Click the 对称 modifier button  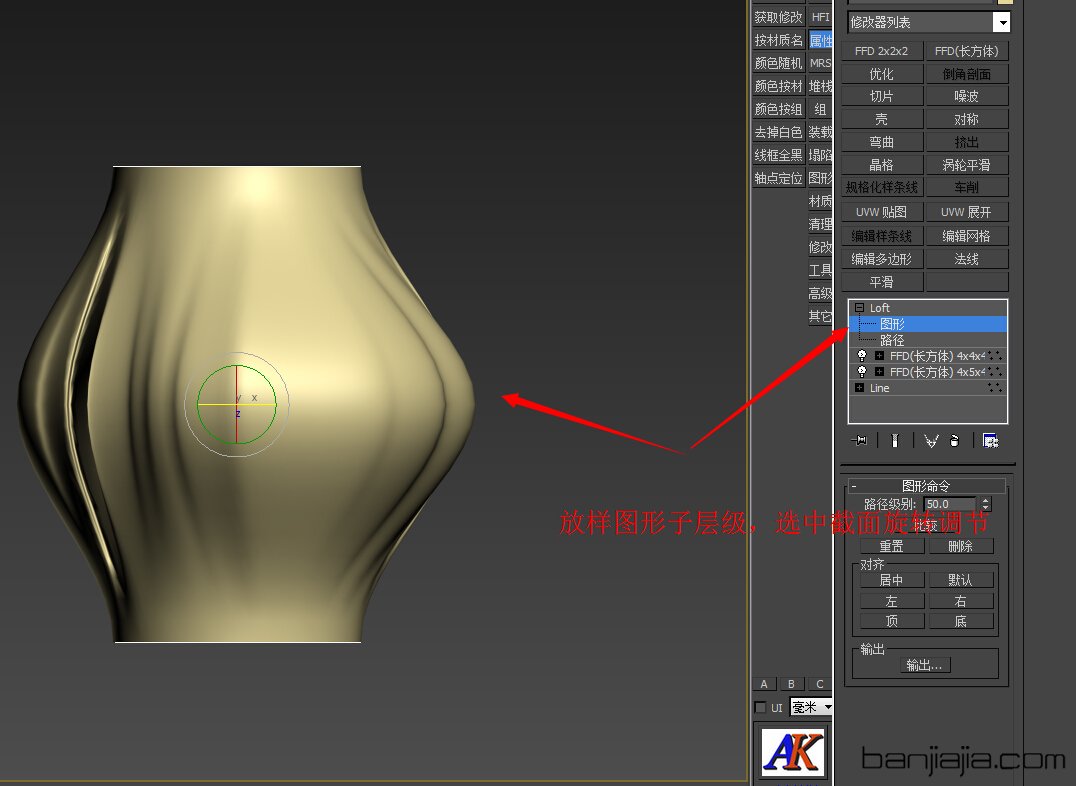966,119
